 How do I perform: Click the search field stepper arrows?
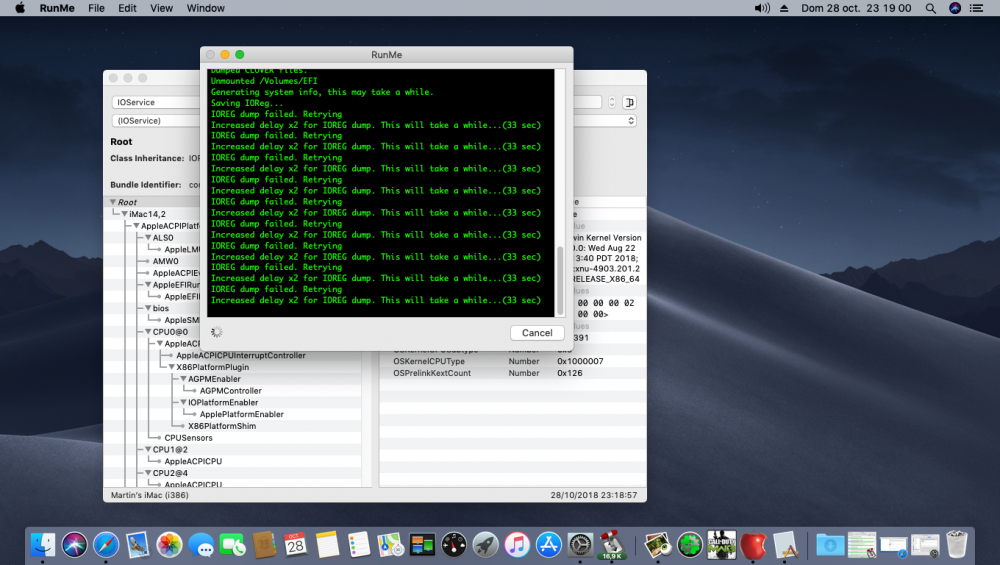612,102
